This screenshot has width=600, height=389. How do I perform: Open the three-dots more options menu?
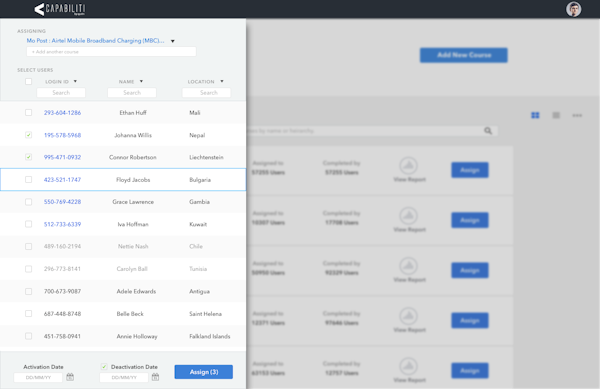[x=577, y=115]
